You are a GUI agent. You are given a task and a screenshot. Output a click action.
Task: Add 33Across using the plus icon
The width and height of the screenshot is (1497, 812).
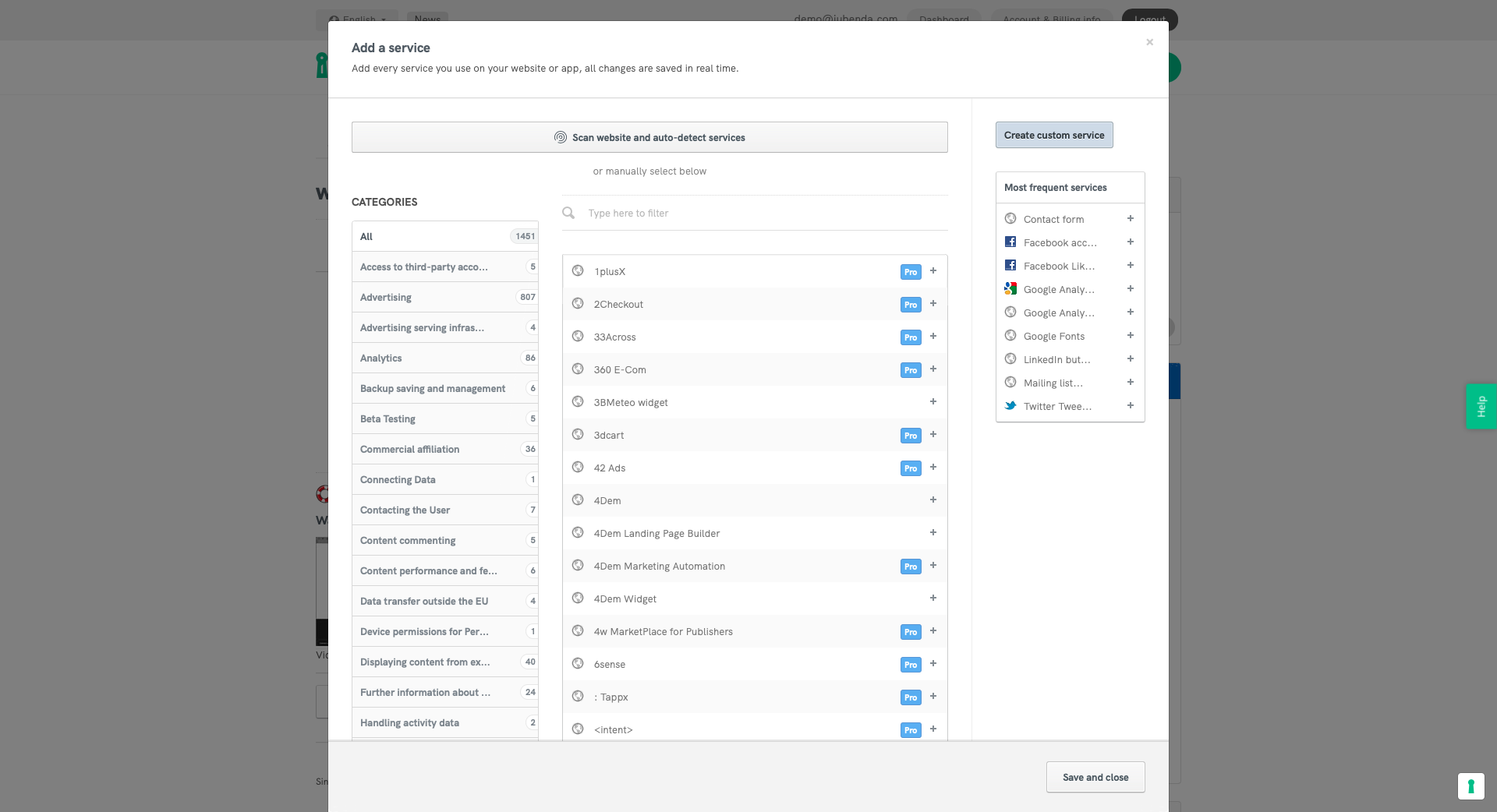(933, 336)
